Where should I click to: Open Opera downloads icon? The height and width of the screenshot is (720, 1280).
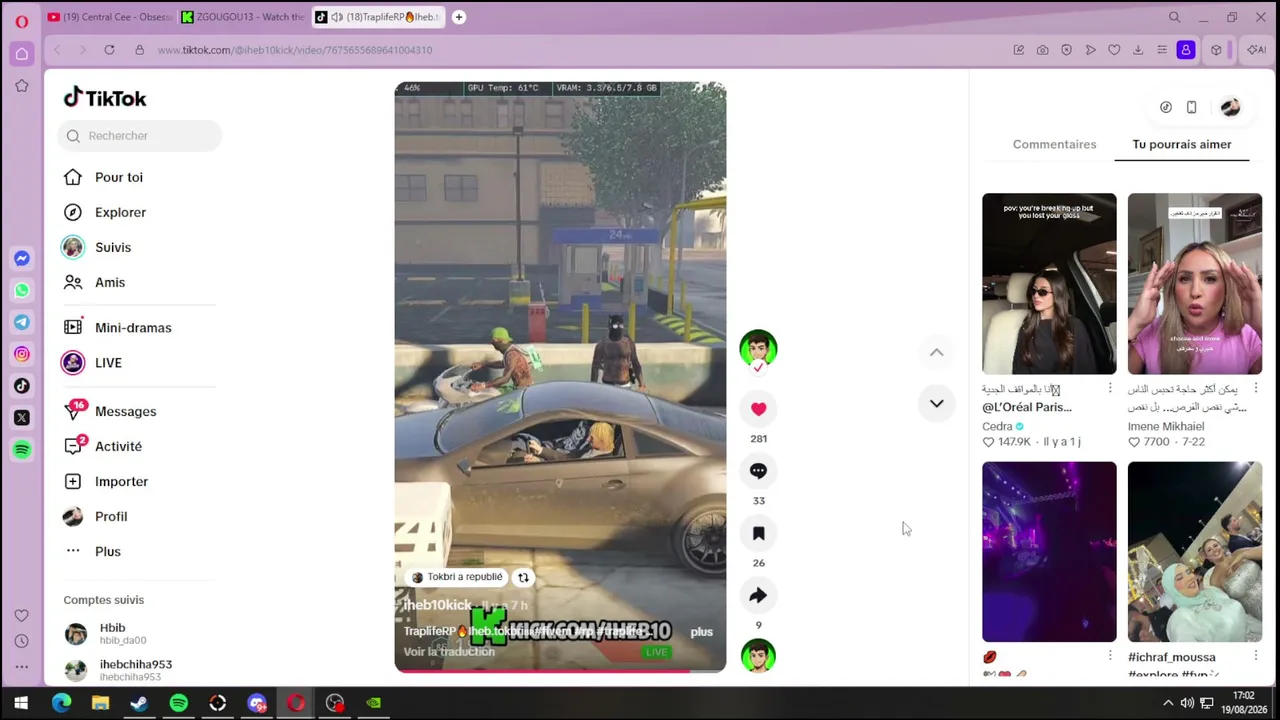tap(1138, 50)
